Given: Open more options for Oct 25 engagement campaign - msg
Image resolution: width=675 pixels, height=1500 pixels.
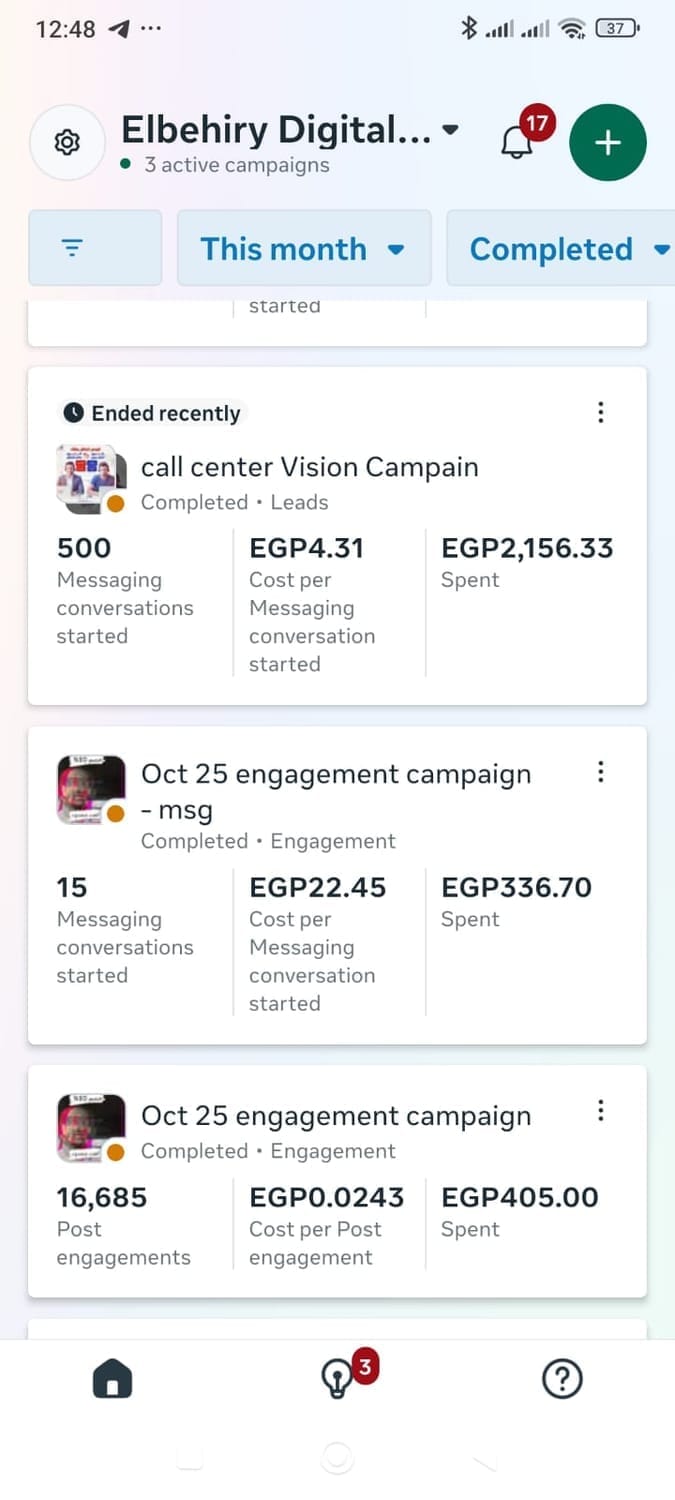Looking at the screenshot, I should 601,771.
